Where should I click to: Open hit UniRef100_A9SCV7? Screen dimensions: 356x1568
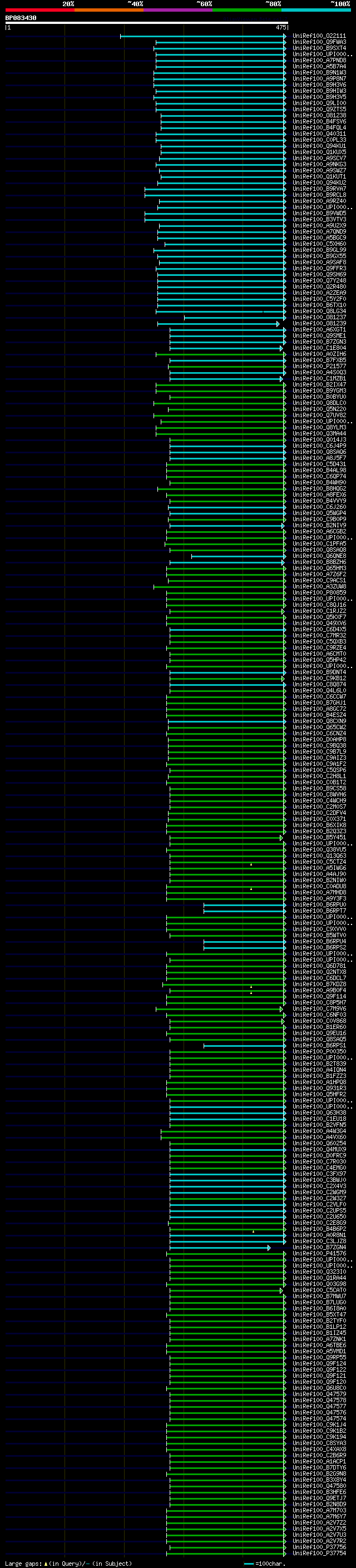coord(319,159)
